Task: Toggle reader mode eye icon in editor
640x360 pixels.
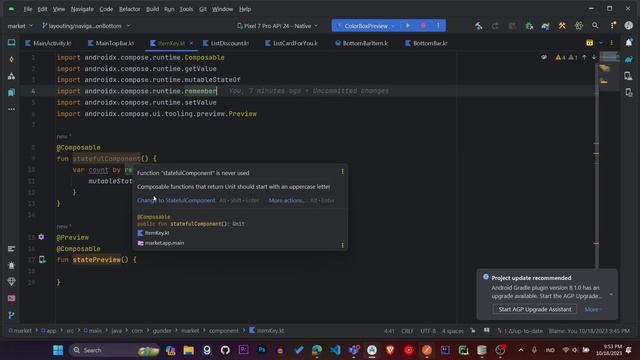Action: 544,58
